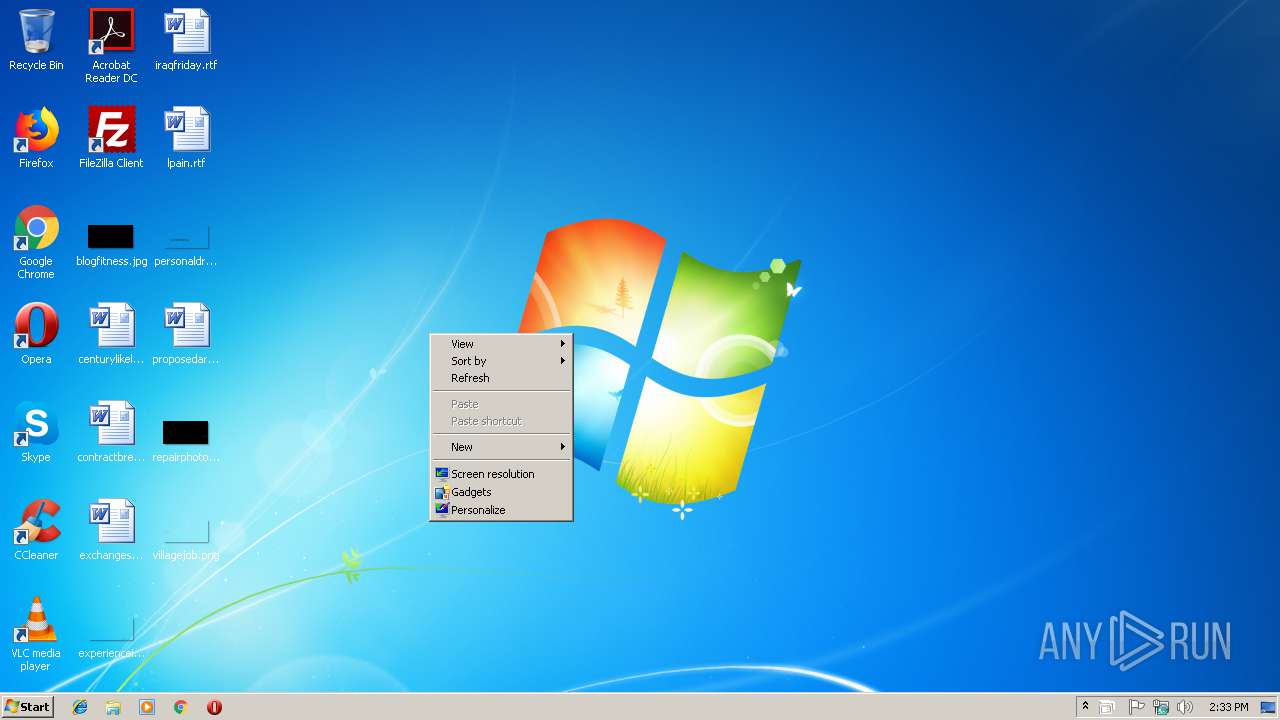This screenshot has height=720, width=1280.
Task: Open the network tray icon
Action: pos(1160,707)
